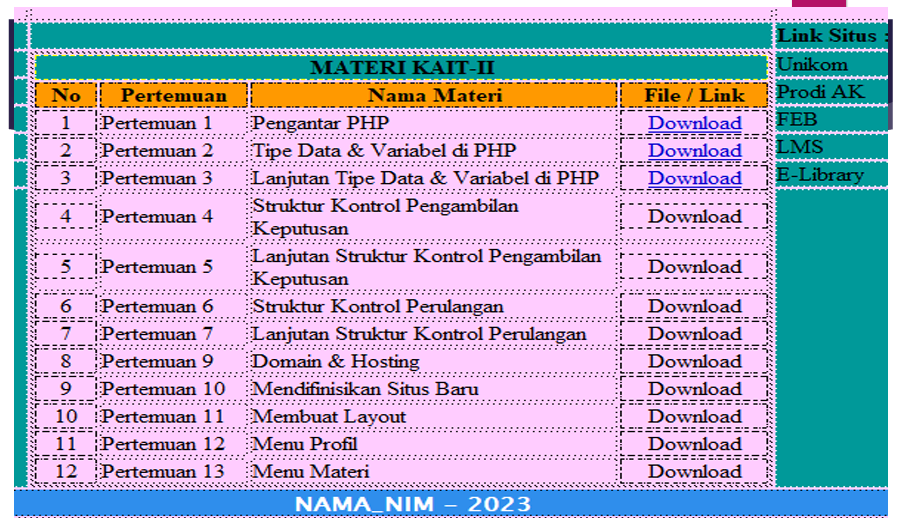This screenshot has height=518, width=901.
Task: Download the Menu Materi file
Action: tap(694, 471)
